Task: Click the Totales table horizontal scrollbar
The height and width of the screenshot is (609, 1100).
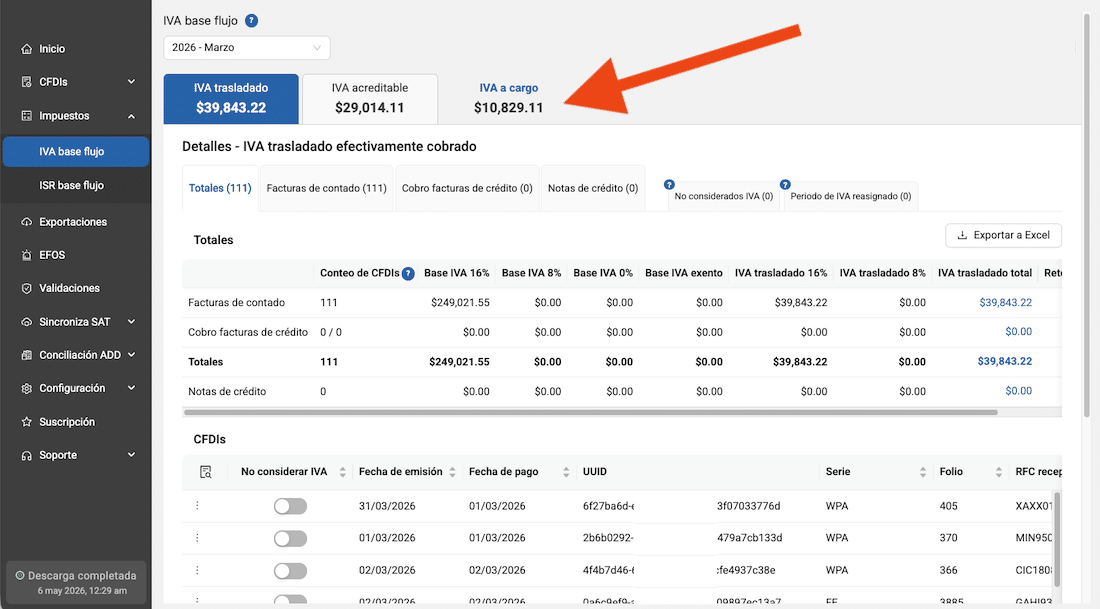Action: (x=591, y=413)
